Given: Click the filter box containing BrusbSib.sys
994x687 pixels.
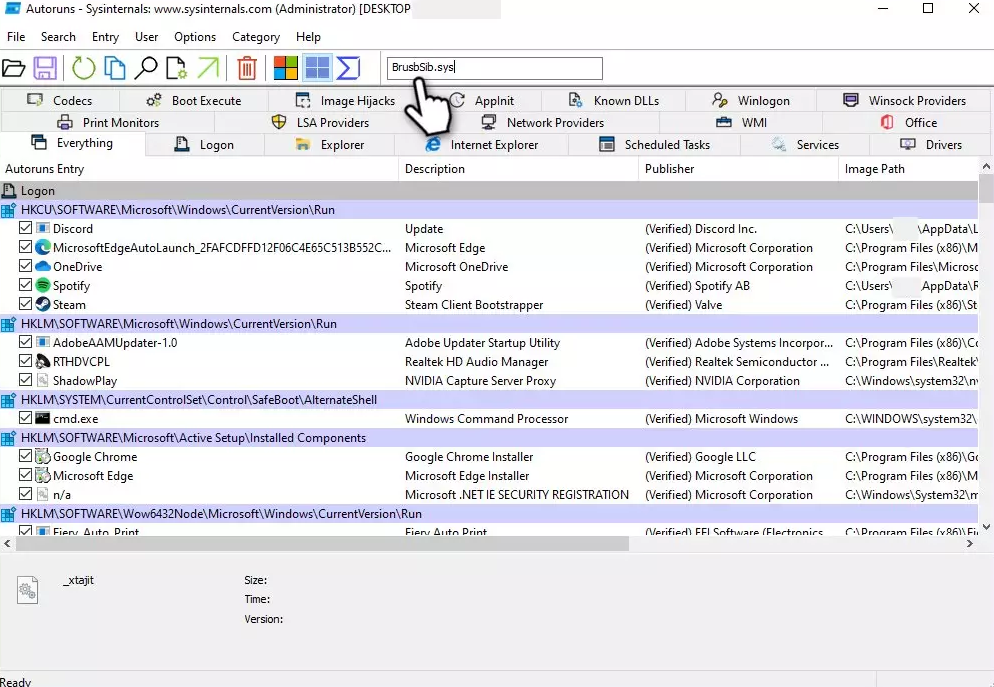Looking at the screenshot, I should point(494,68).
